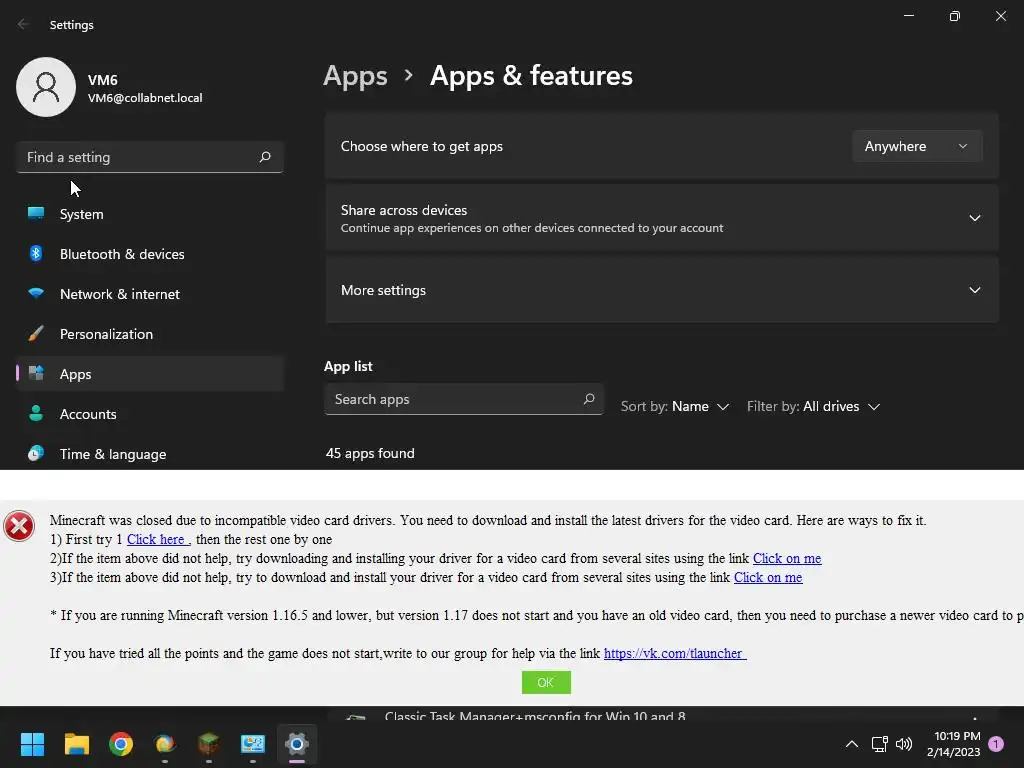Click the Apps grid icon
Screen dimensions: 1024x768
pos(36,373)
